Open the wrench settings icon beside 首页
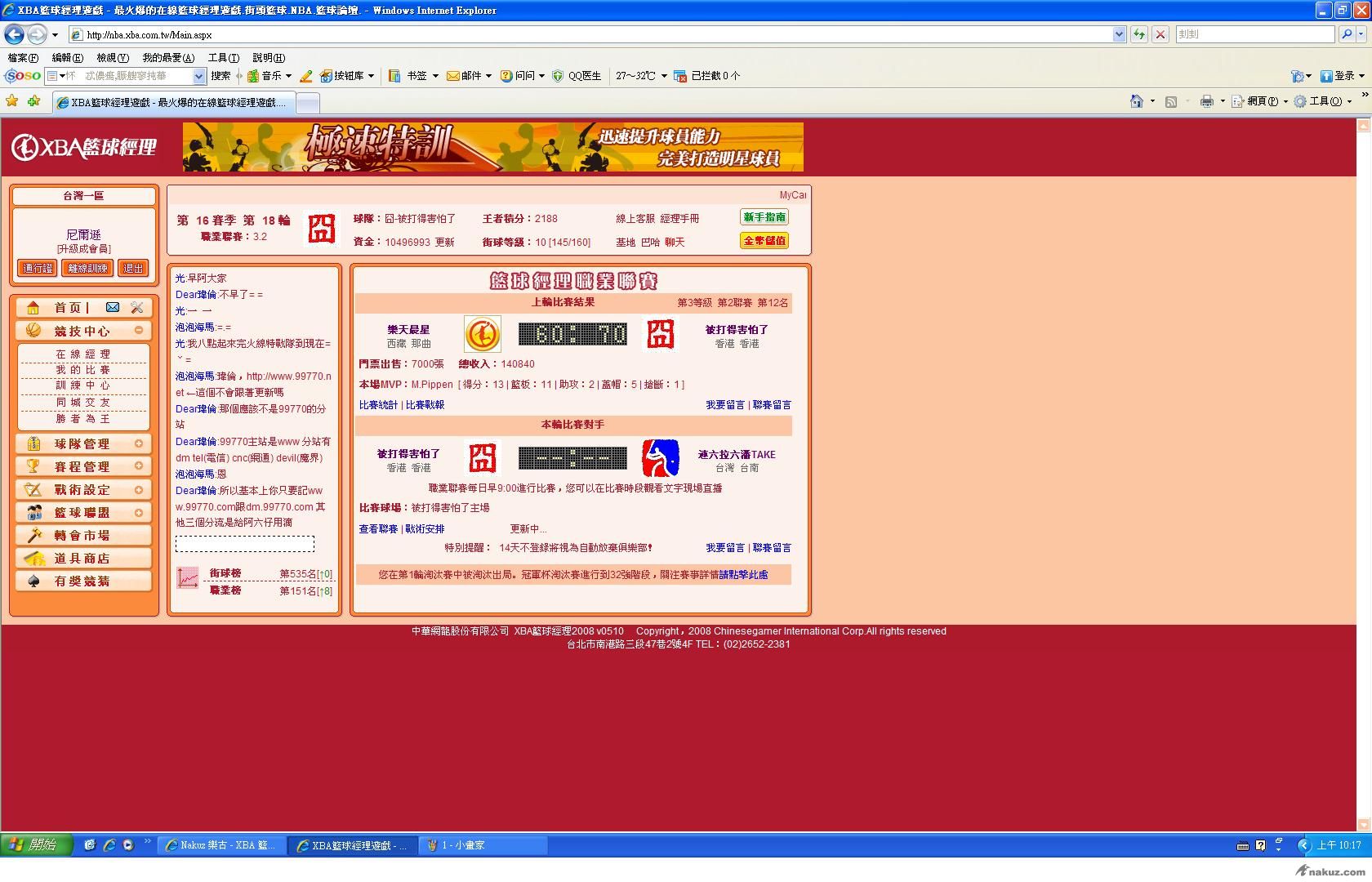 tap(136, 307)
